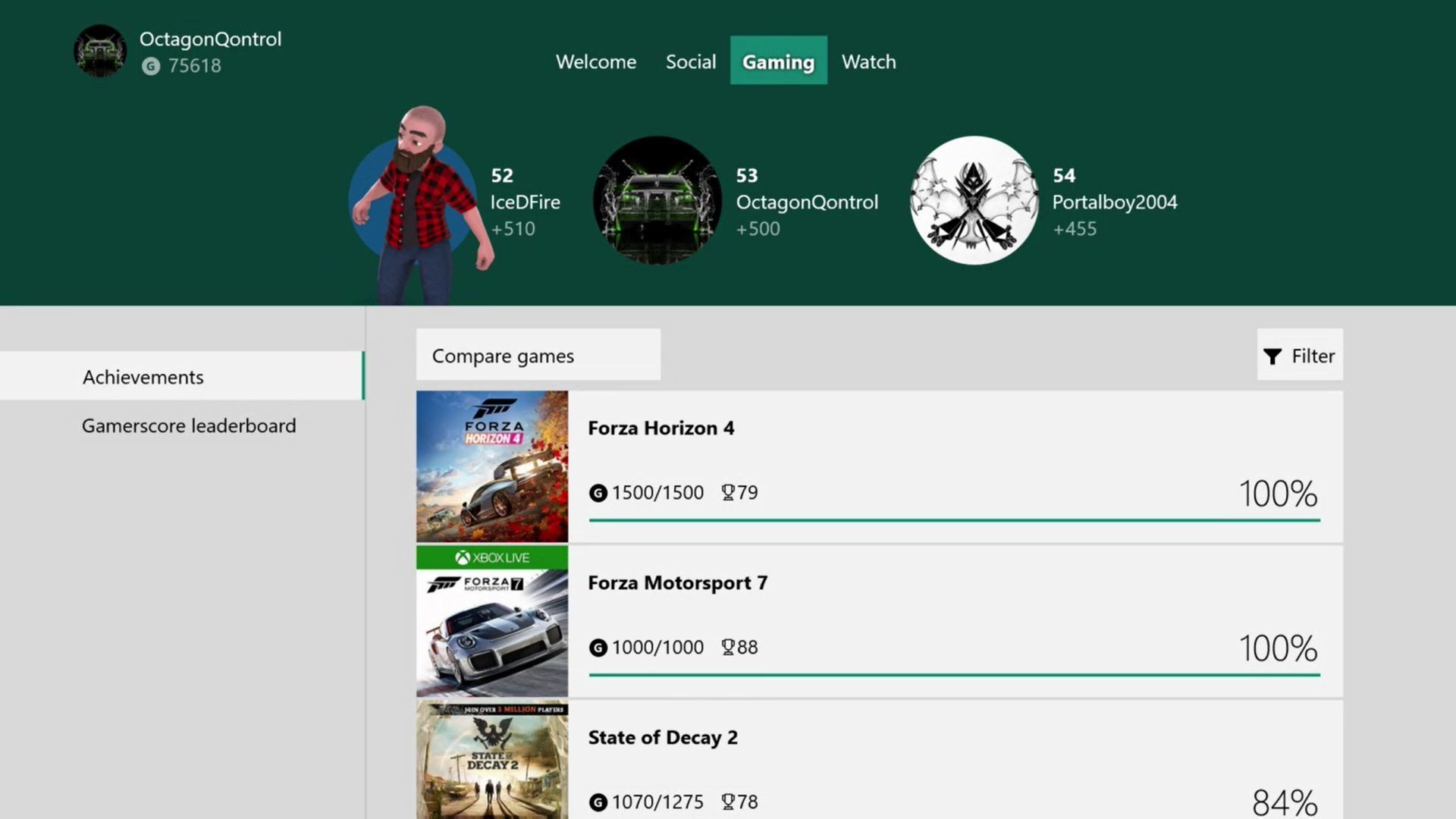Open the State of Decay 2 title
The image size is (1456, 819).
(663, 738)
